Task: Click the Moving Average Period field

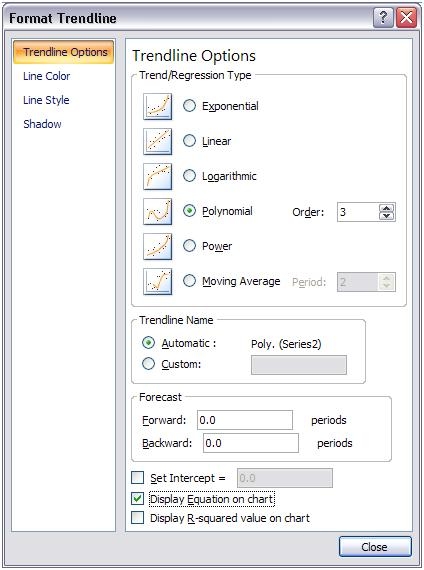Action: tap(358, 282)
